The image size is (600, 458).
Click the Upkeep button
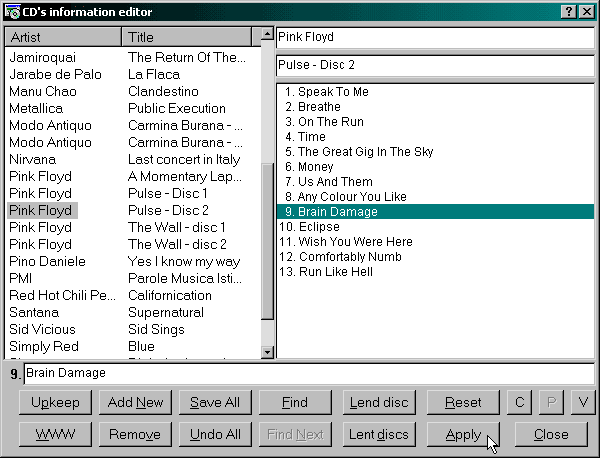tap(55, 402)
